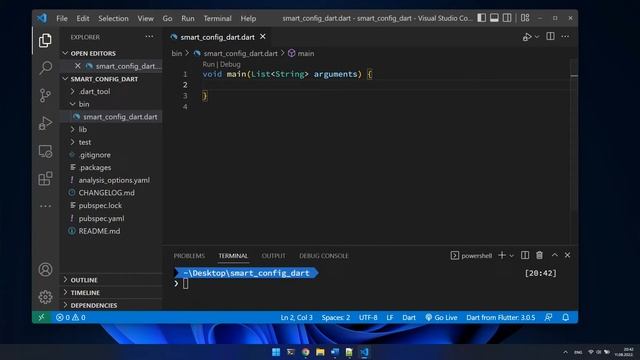Image resolution: width=640 pixels, height=360 pixels.
Task: Switch to the Output tab
Action: tap(273, 256)
